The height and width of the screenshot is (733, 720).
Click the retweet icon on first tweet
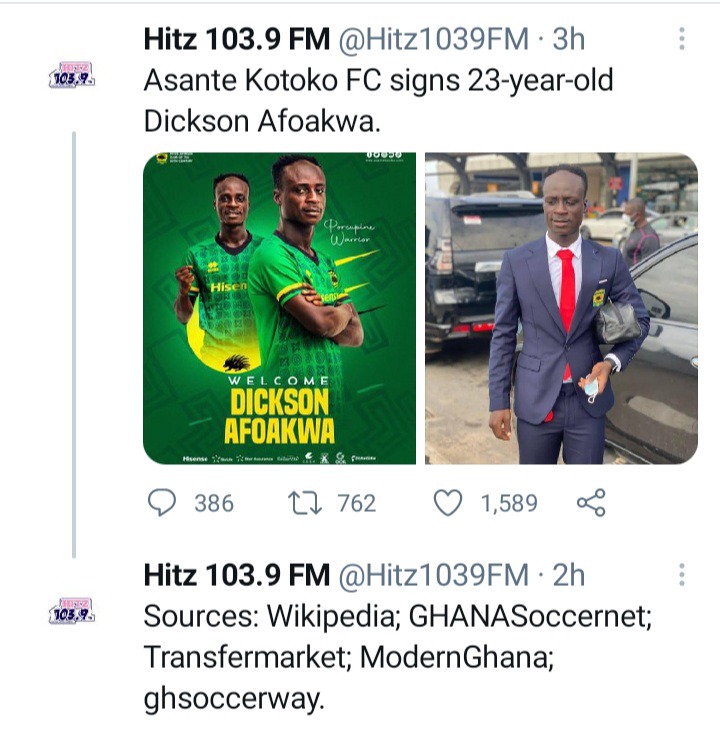click(x=304, y=503)
